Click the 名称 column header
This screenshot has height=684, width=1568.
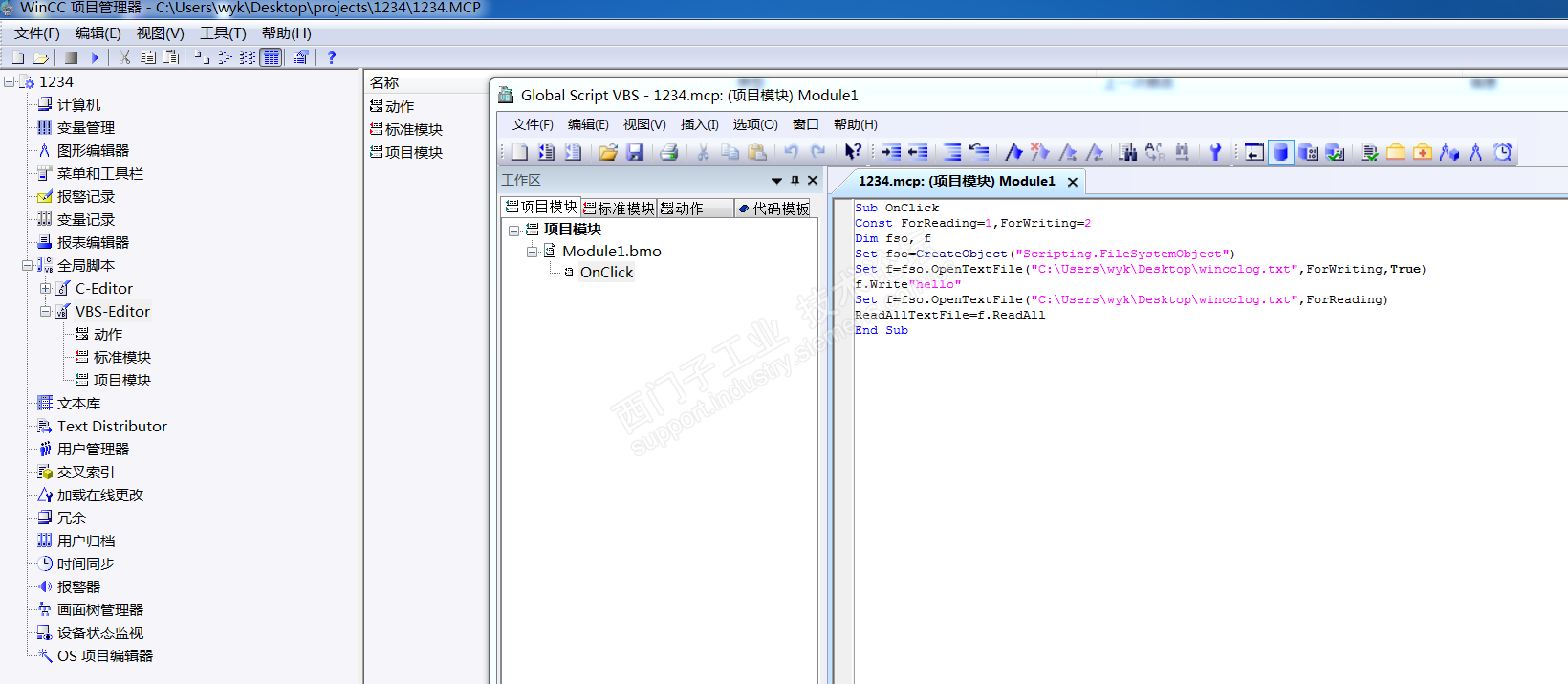click(x=426, y=83)
